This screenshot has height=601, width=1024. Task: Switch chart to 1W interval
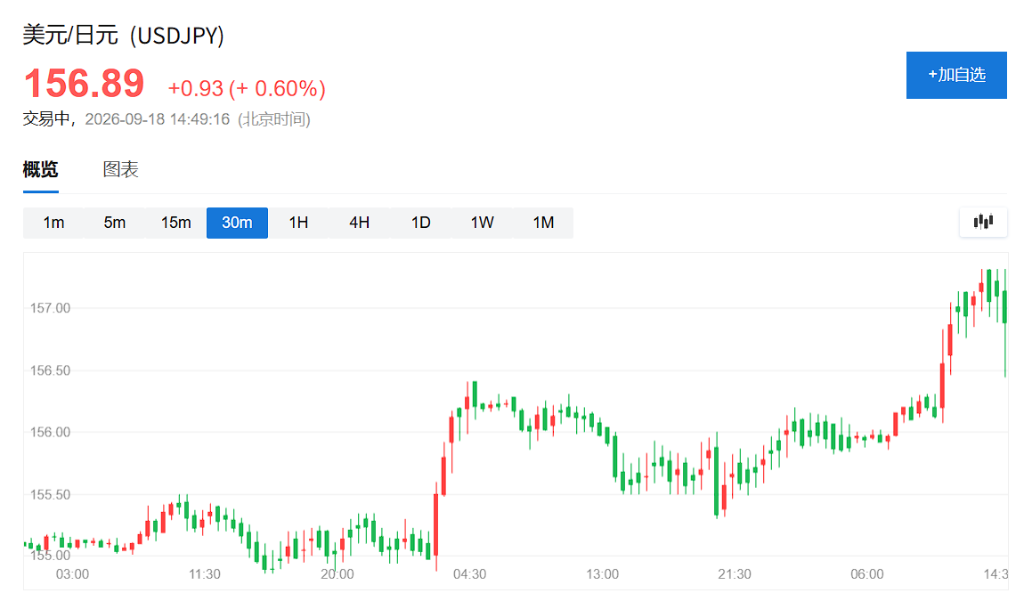pos(482,223)
